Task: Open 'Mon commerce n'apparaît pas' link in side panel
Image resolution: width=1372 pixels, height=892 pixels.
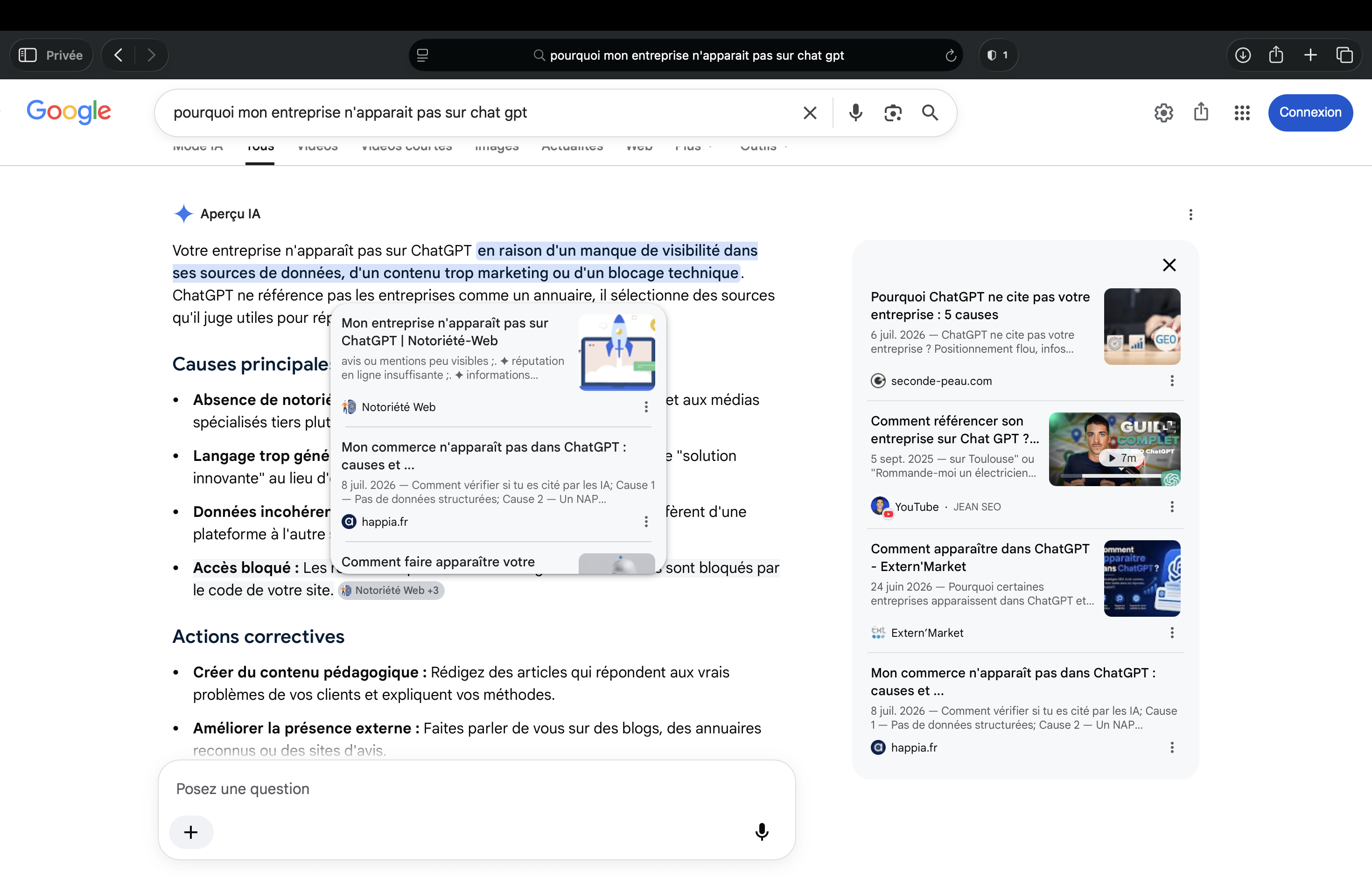Action: click(1013, 682)
